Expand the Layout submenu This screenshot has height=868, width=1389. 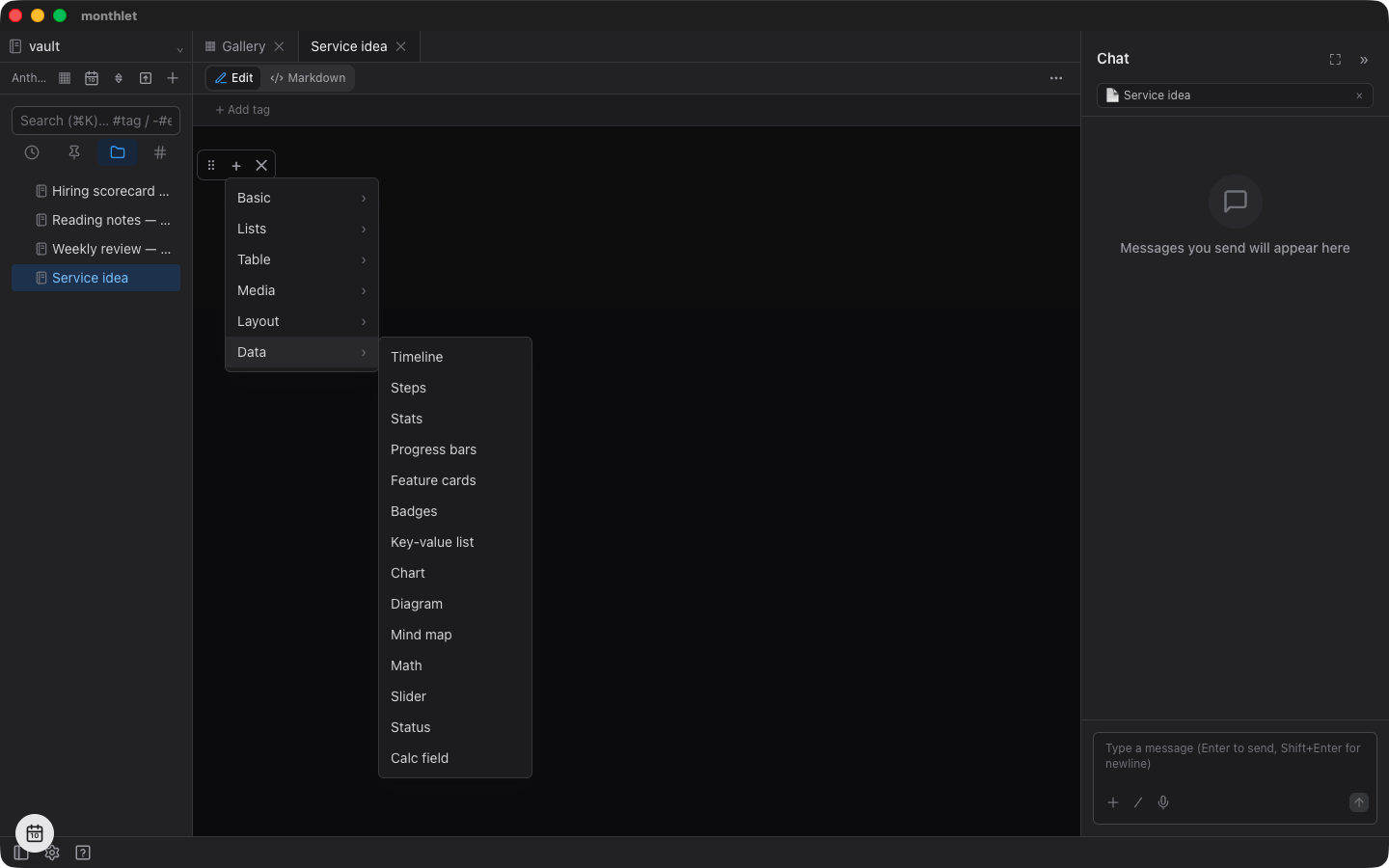tap(302, 321)
